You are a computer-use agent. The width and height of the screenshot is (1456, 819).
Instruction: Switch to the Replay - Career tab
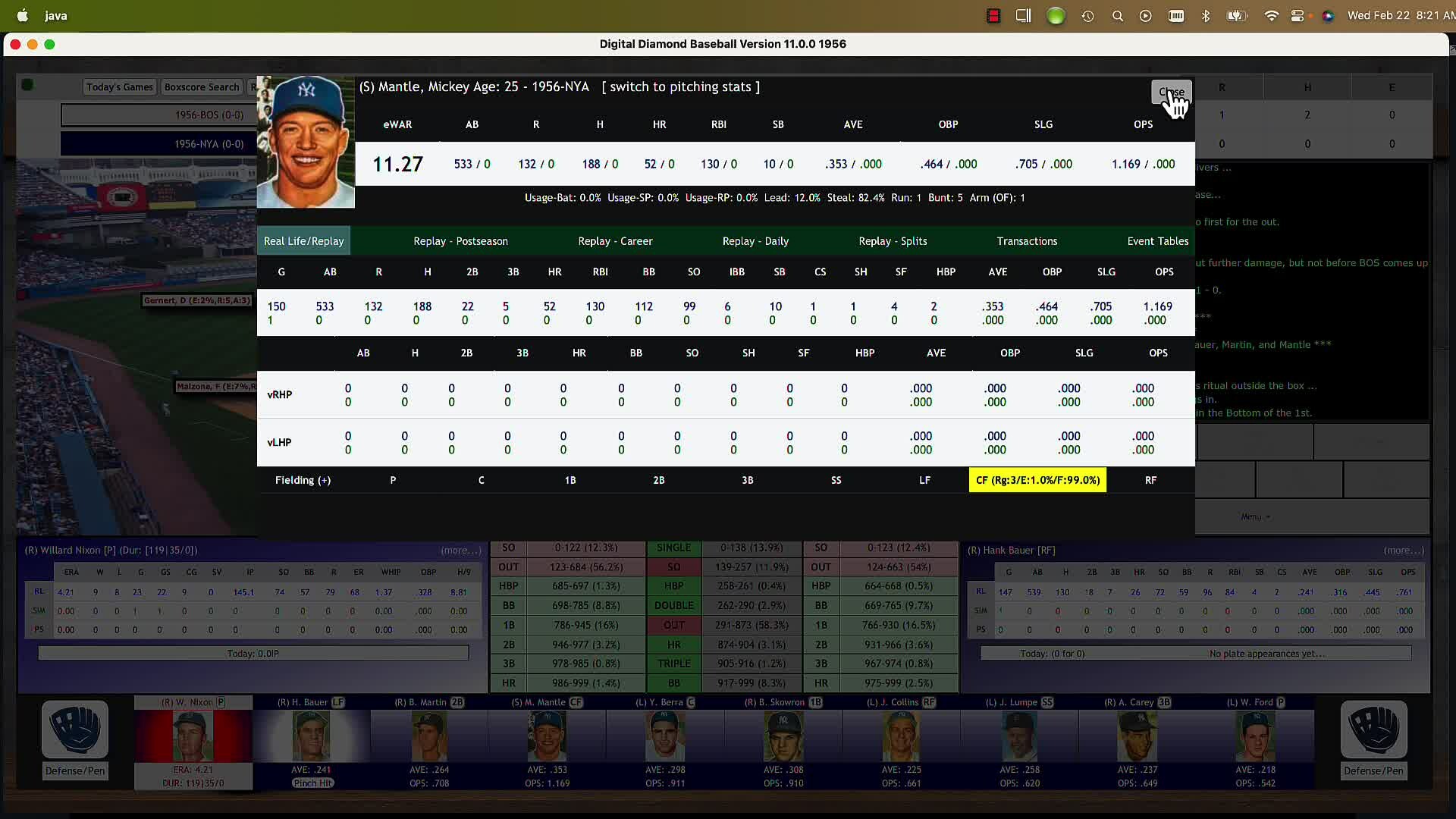tap(615, 241)
